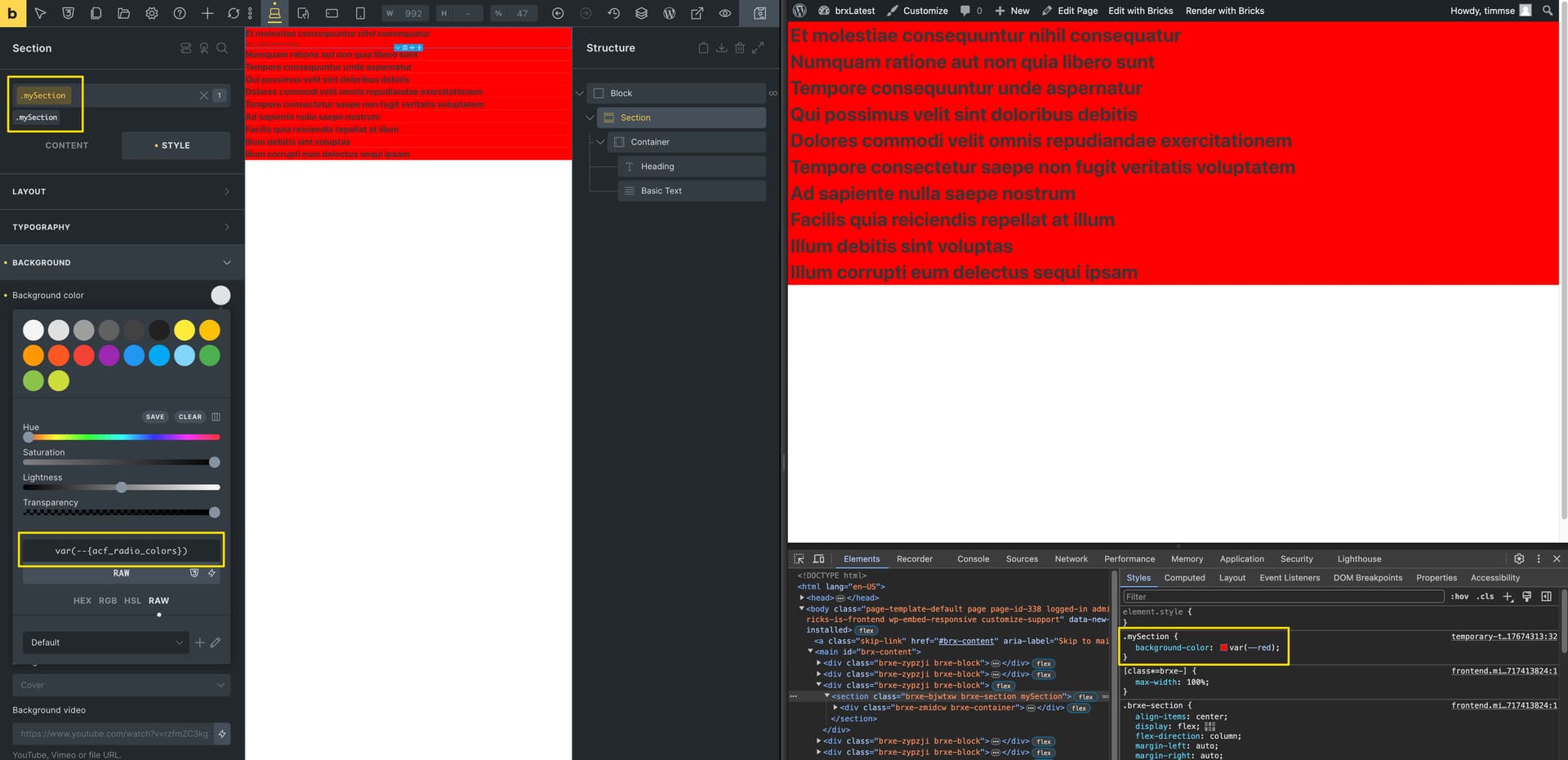
Task: Click Edit with Bricks in the admin bar
Action: (1140, 11)
